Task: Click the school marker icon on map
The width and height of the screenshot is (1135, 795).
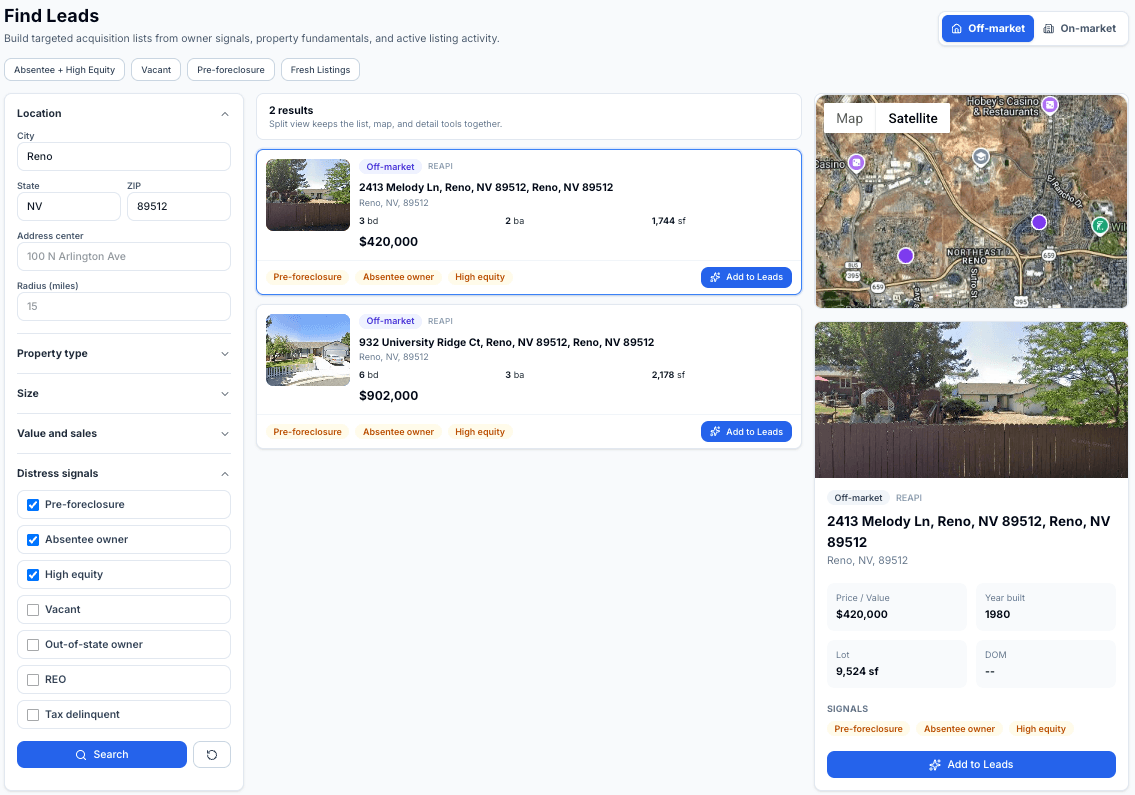Action: tap(980, 157)
